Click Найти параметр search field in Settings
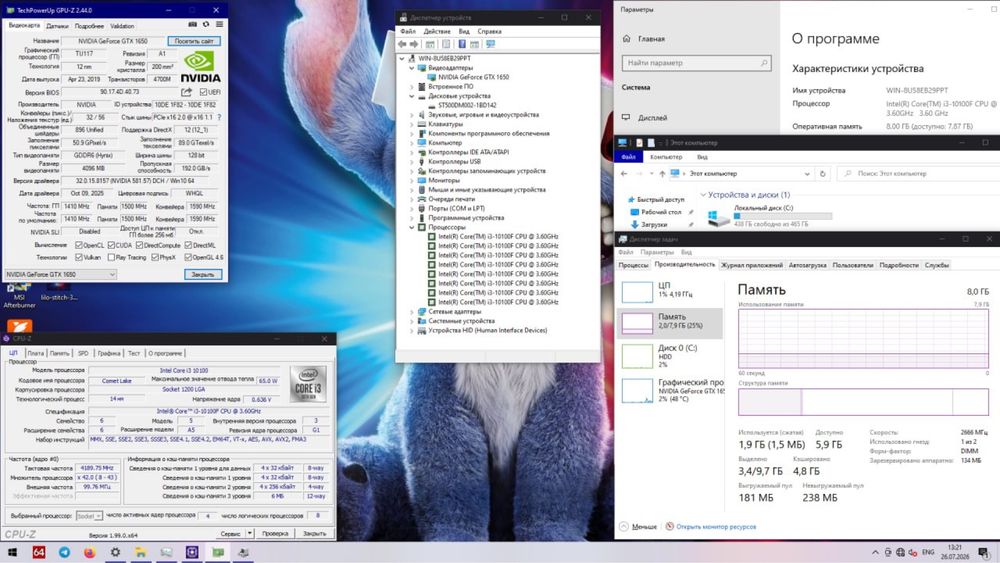The image size is (1000, 563). [696, 63]
